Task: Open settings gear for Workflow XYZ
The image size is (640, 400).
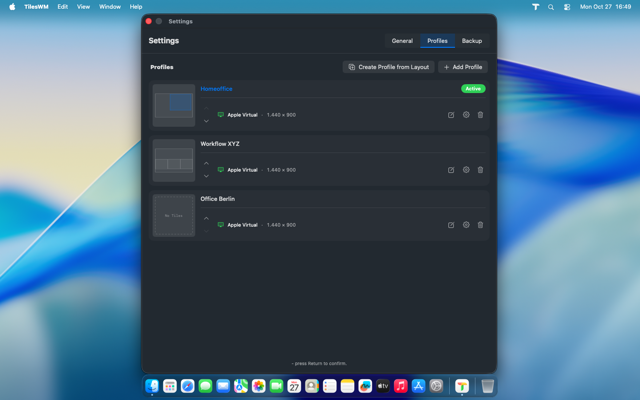Action: 466,170
